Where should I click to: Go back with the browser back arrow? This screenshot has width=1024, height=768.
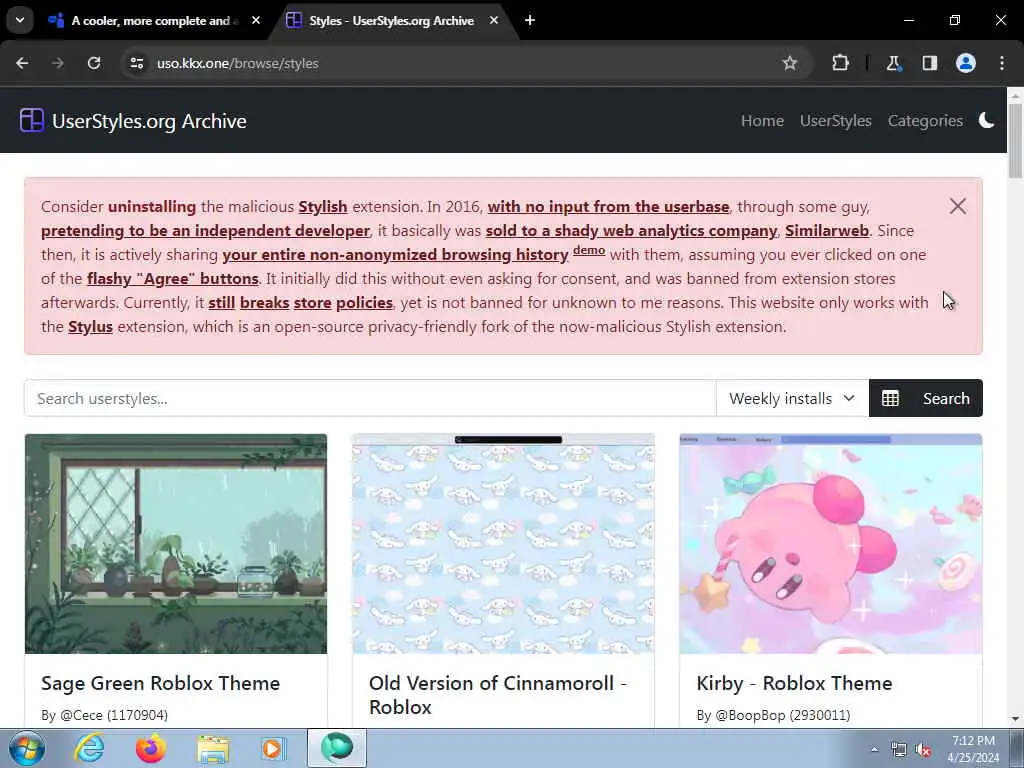tap(22, 63)
